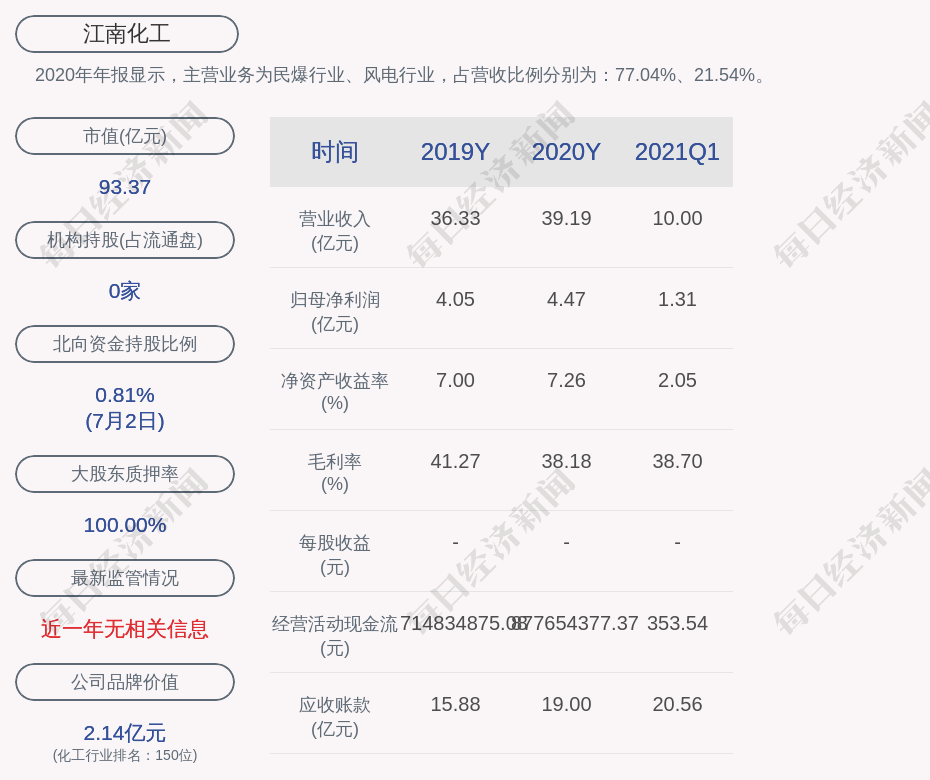The width and height of the screenshot is (930, 780).
Task: Select the 2019Y column header
Action: click(x=455, y=152)
